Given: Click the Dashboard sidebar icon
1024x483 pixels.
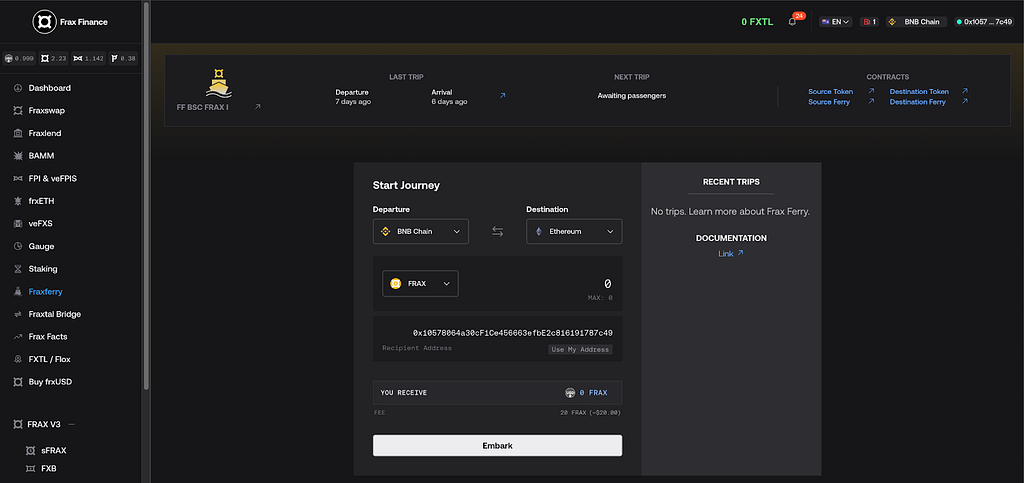Looking at the screenshot, I should pos(18,88).
